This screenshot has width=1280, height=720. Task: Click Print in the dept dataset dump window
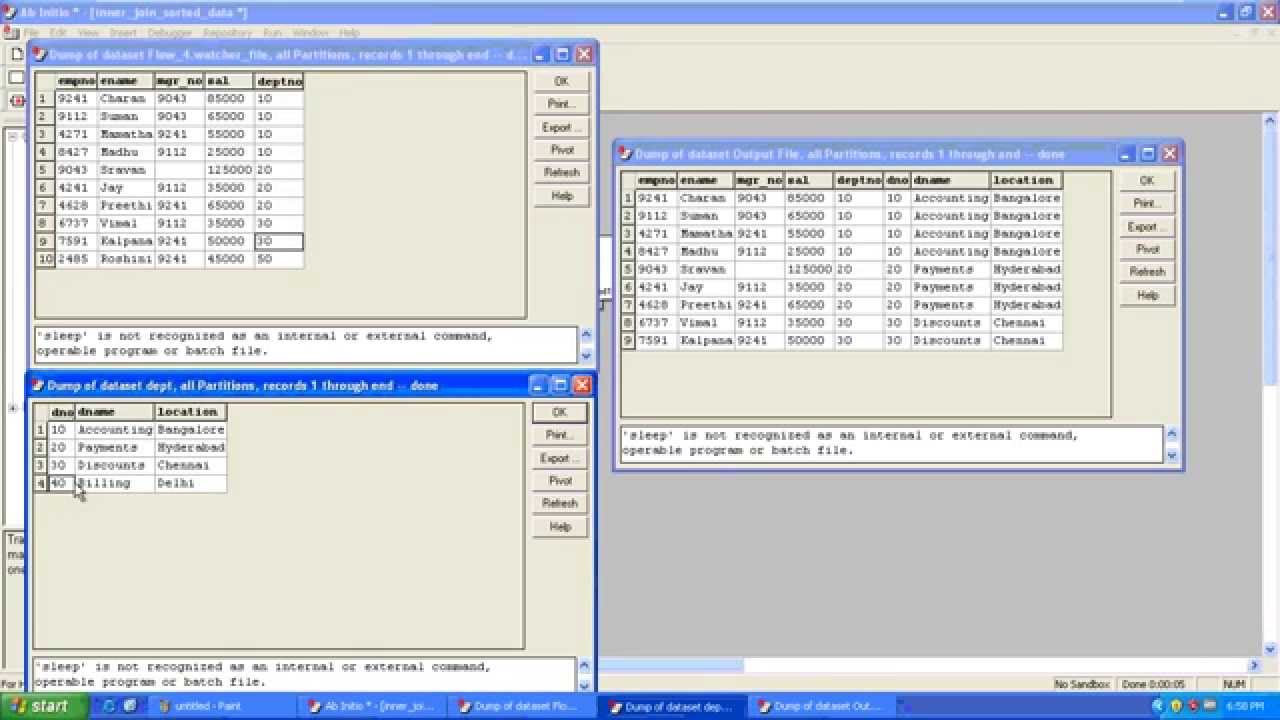click(559, 435)
